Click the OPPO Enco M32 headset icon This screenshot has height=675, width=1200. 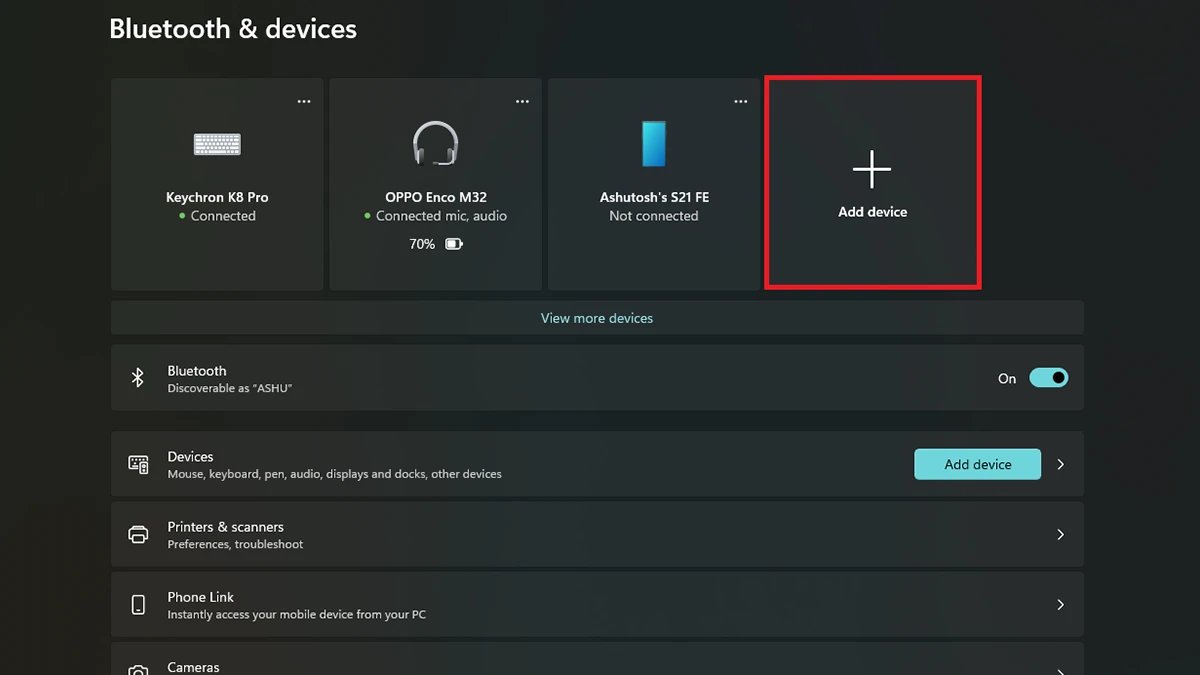[x=435, y=143]
